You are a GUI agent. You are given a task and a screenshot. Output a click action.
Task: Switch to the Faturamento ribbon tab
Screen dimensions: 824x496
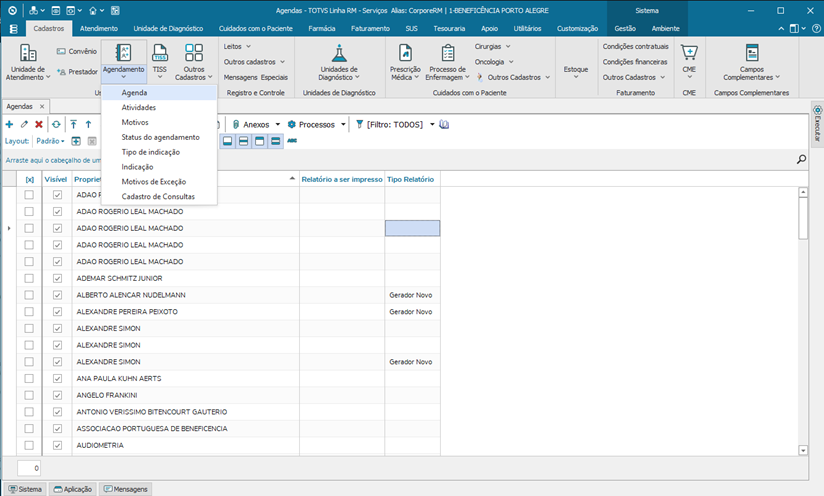click(370, 28)
